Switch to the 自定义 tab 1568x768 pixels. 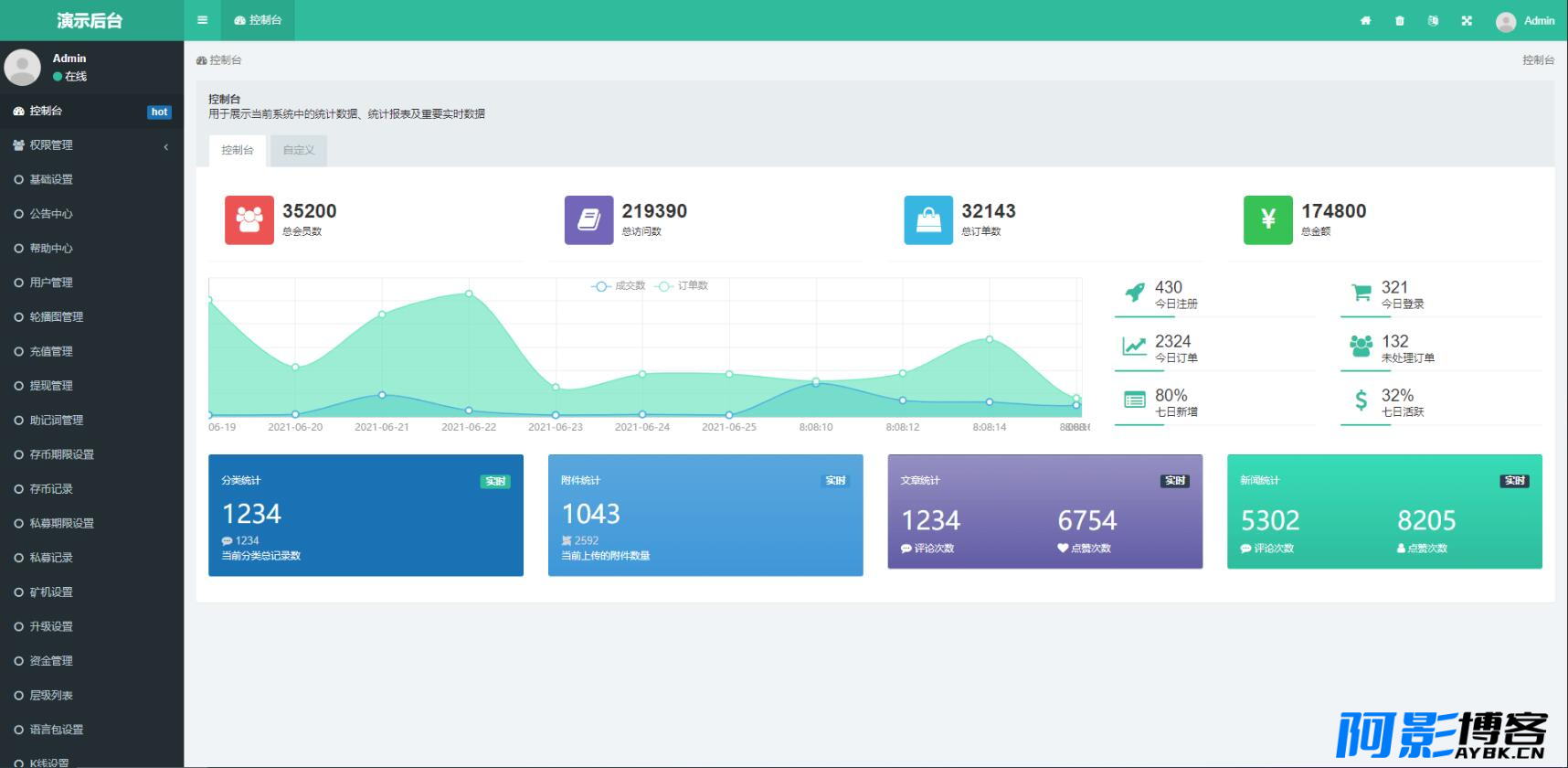(x=299, y=150)
